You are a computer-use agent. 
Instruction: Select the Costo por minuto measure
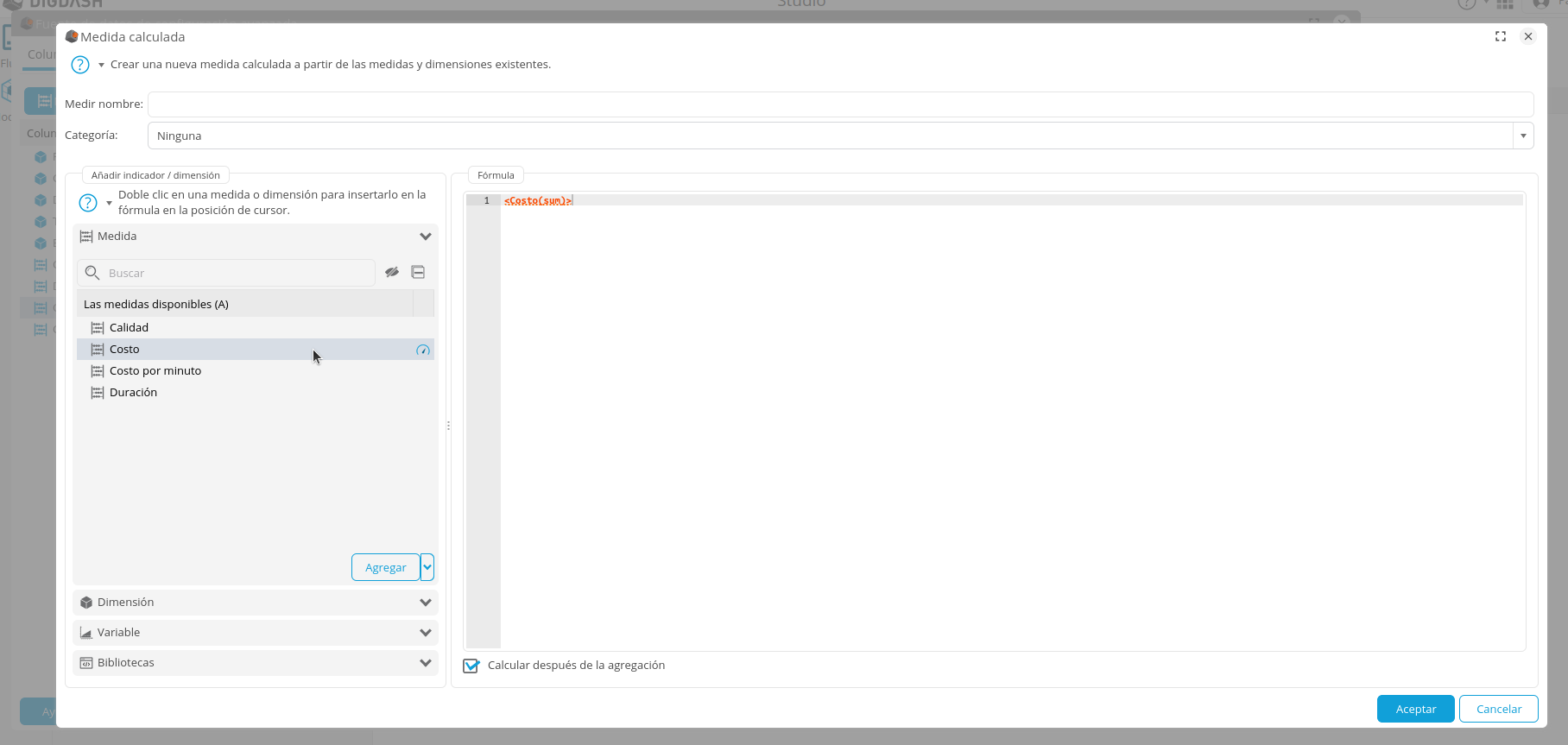click(155, 371)
